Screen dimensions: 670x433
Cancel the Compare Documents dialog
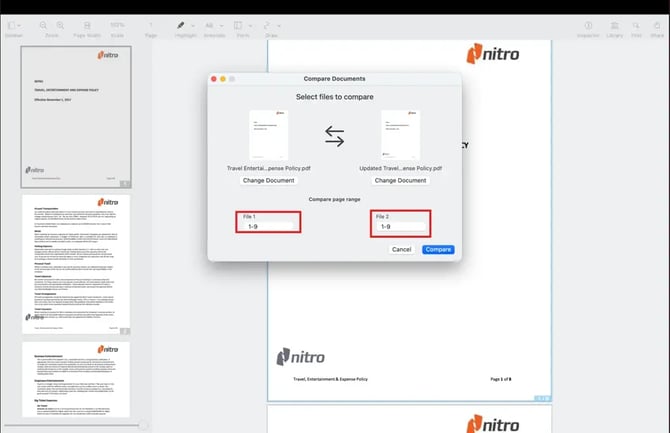[401, 249]
